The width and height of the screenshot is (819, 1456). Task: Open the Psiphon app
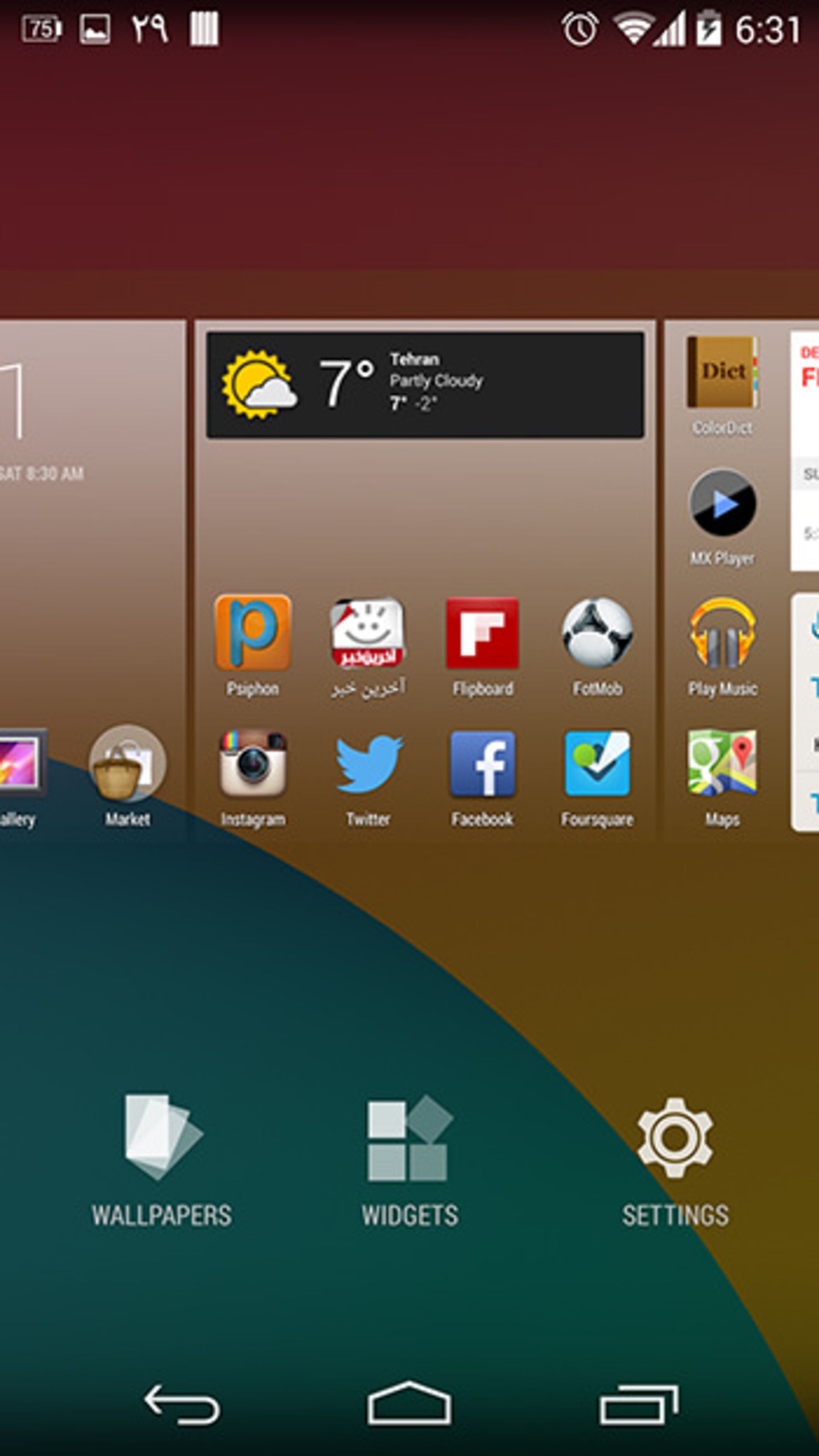[x=253, y=633]
